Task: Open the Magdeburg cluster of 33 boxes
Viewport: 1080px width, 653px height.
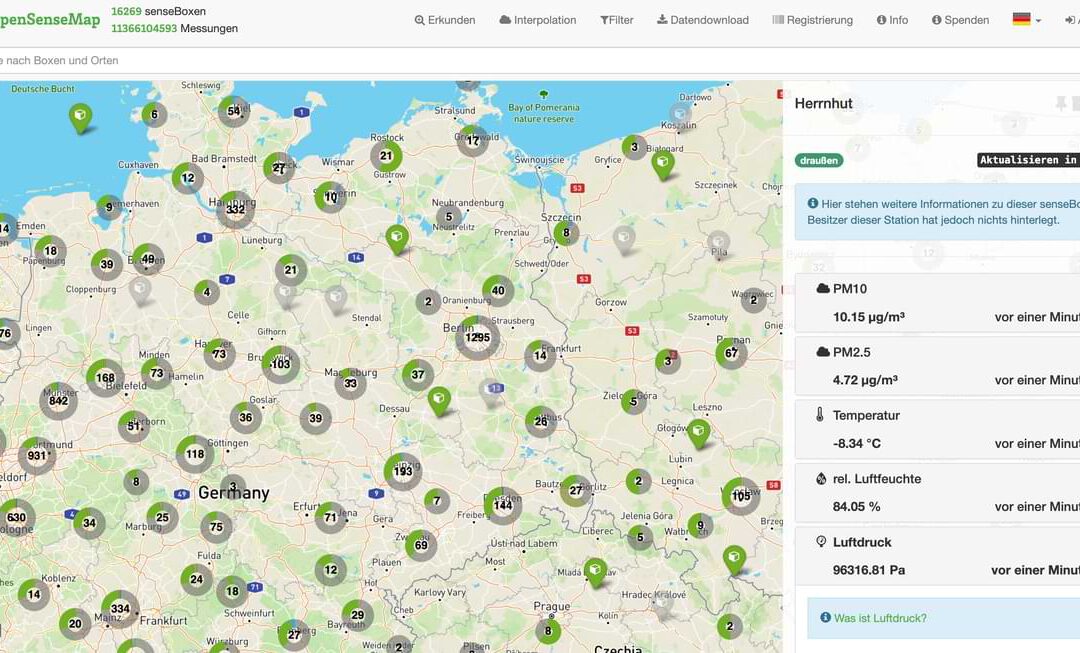Action: click(351, 384)
